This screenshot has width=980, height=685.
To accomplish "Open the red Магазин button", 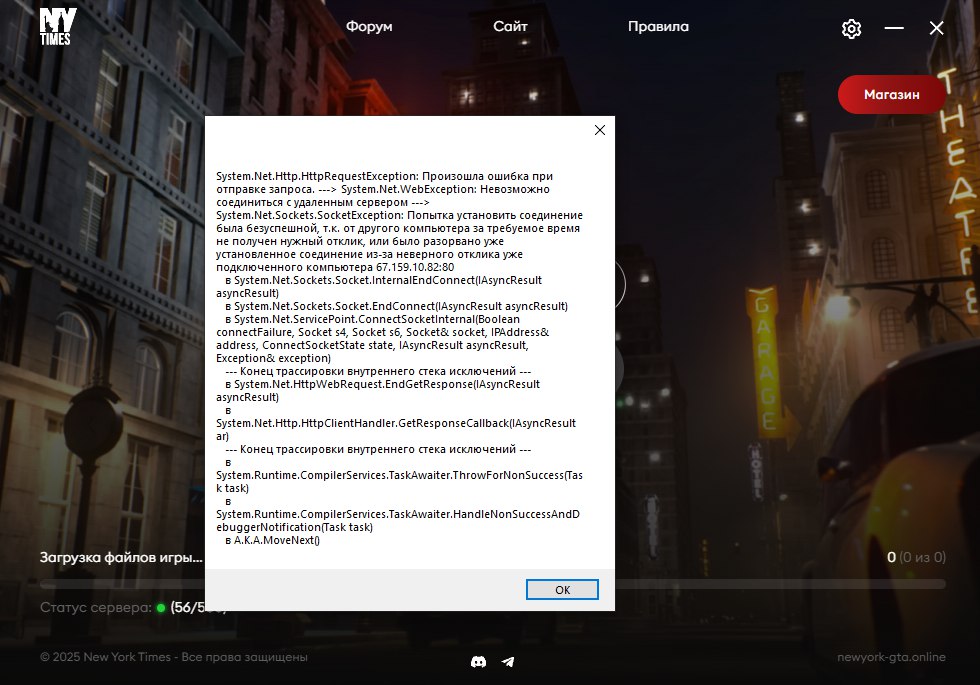I will click(891, 94).
